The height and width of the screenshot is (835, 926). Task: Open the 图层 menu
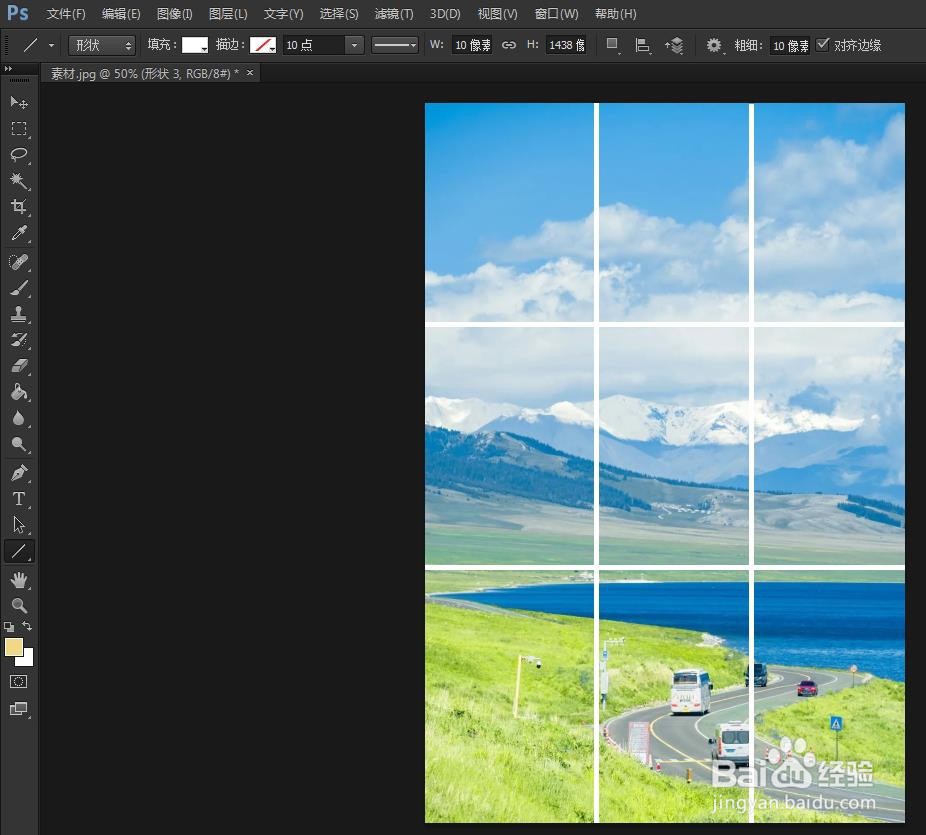click(227, 13)
